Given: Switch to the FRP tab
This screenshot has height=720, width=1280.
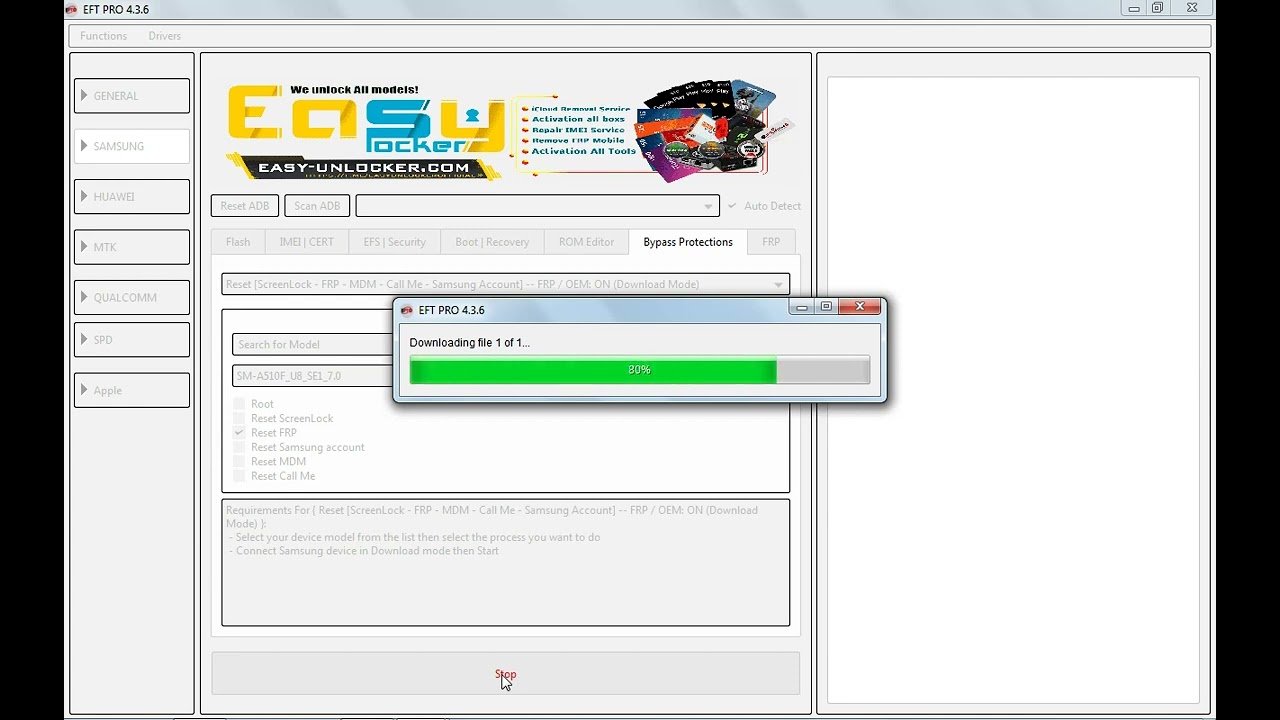Looking at the screenshot, I should click(x=771, y=242).
